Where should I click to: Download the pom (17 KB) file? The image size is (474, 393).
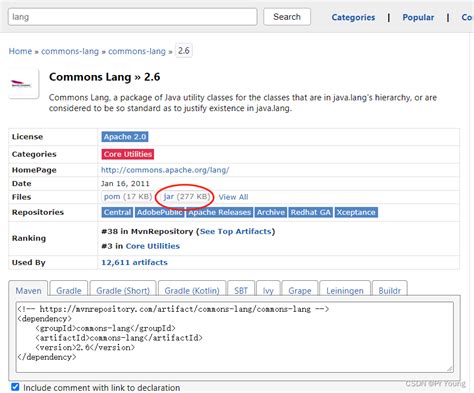pyautogui.click(x=128, y=197)
